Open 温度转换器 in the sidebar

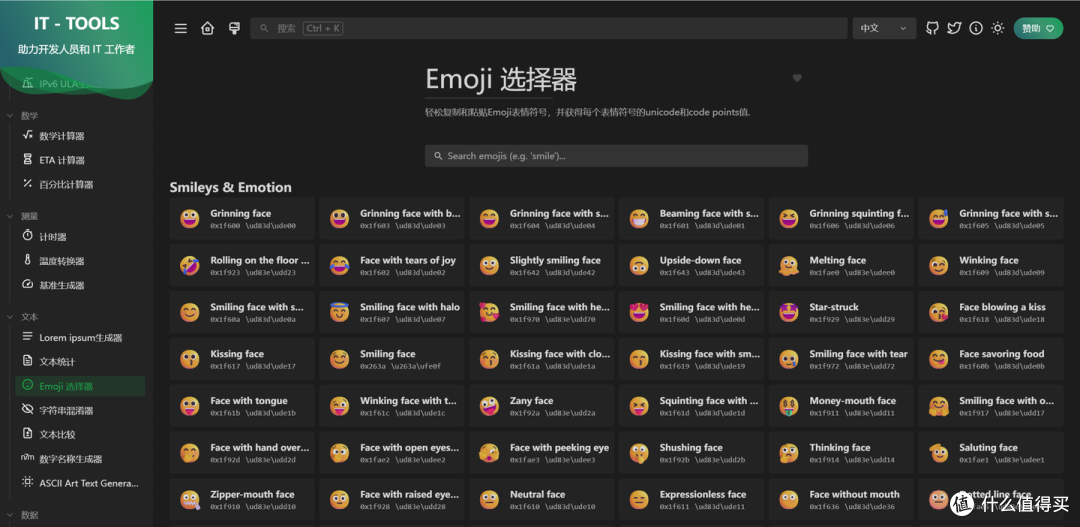coord(80,261)
